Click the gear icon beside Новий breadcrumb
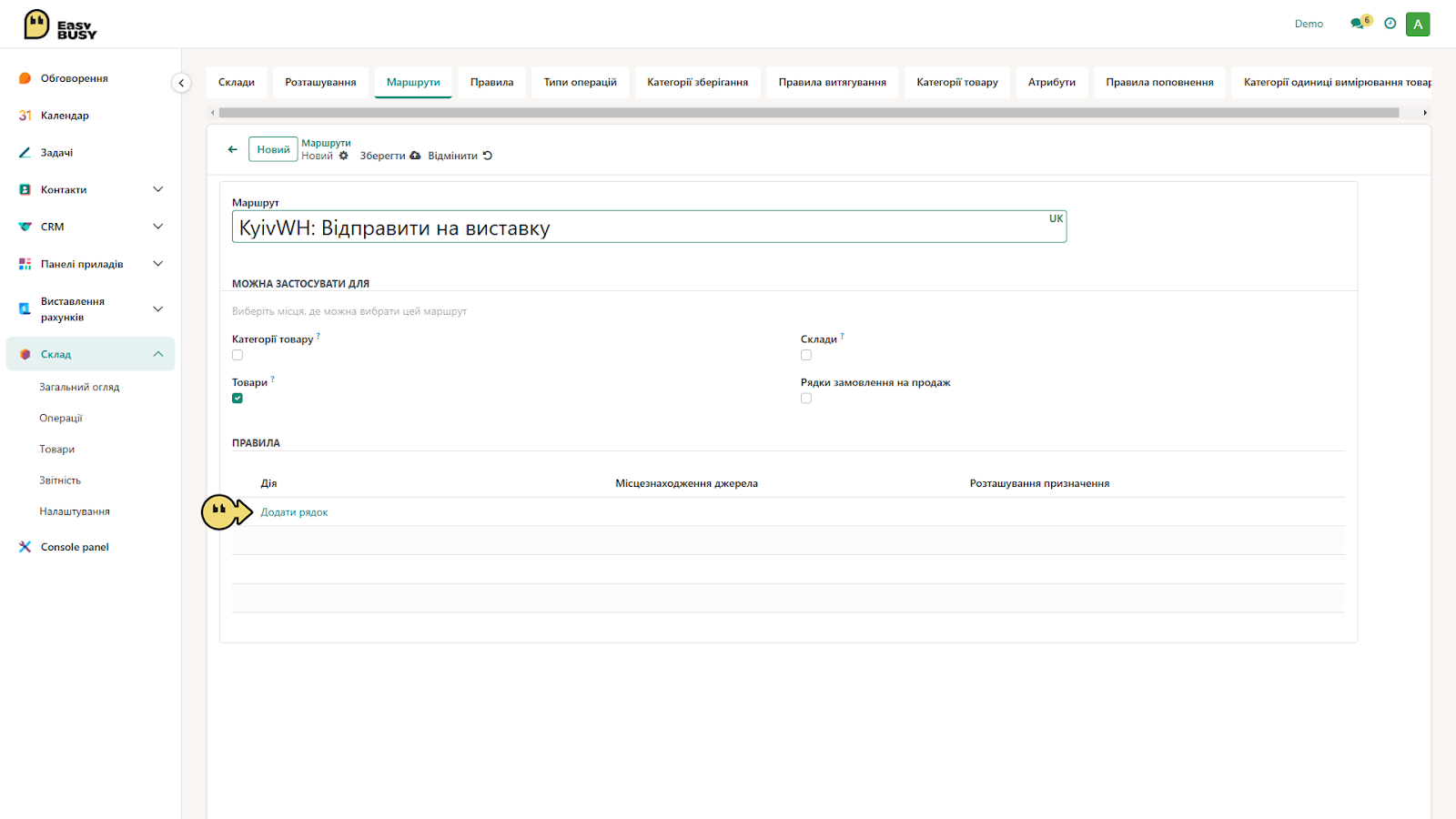 pyautogui.click(x=344, y=156)
